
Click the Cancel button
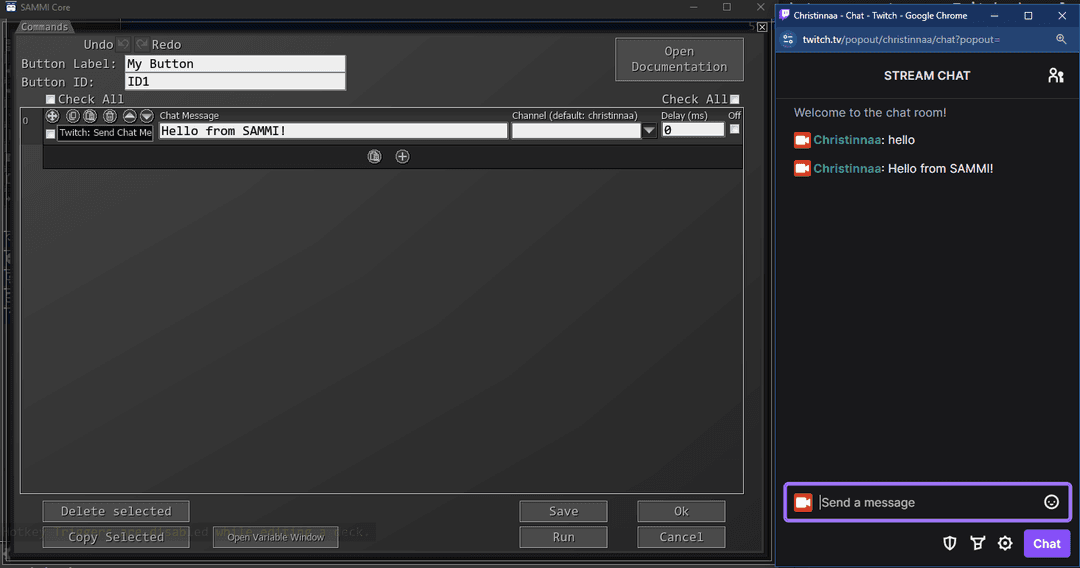(681, 537)
